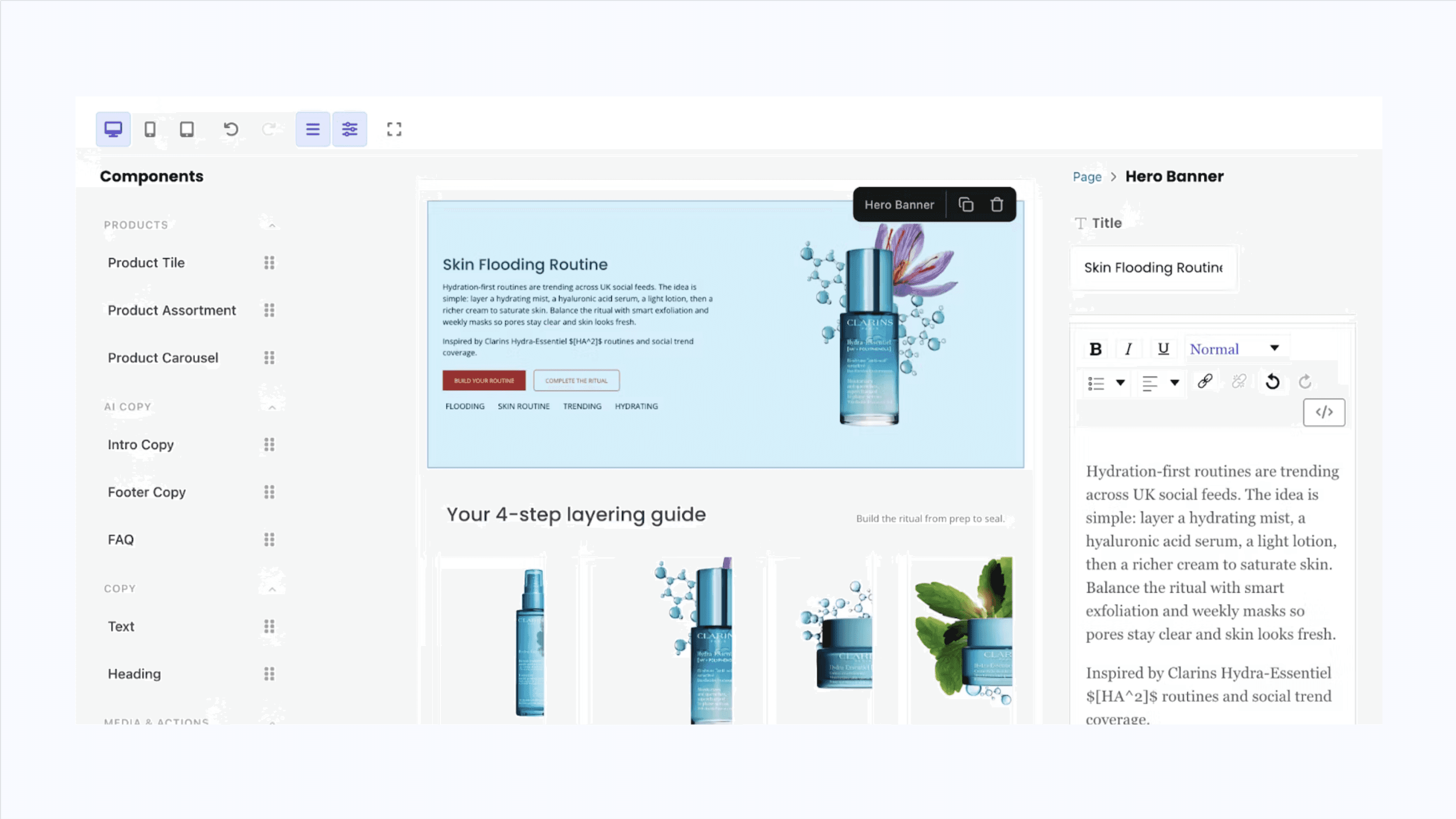Viewport: 1456px width, 819px height.
Task: Enter fullscreen preview mode
Action: click(x=394, y=129)
